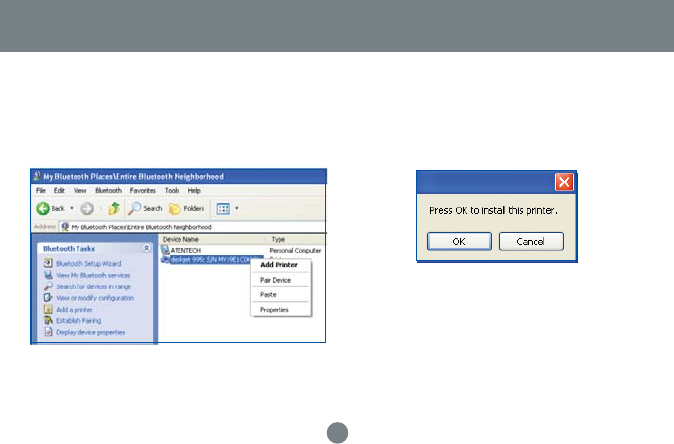Click the Folders toolbar icon

point(175,209)
